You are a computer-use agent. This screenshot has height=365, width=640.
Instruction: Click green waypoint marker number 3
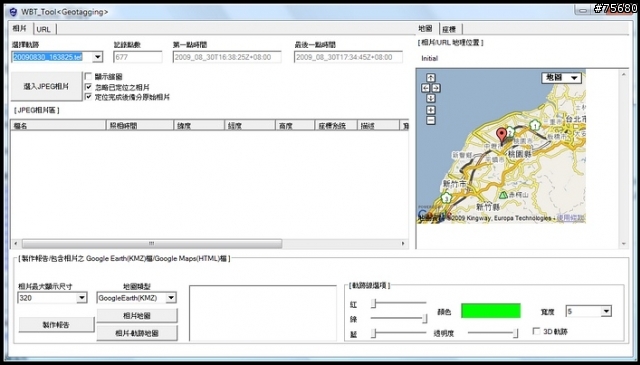(447, 198)
